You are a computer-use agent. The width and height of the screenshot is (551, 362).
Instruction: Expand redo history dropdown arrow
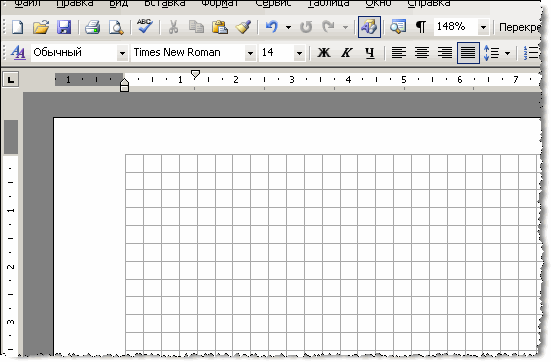(345, 27)
